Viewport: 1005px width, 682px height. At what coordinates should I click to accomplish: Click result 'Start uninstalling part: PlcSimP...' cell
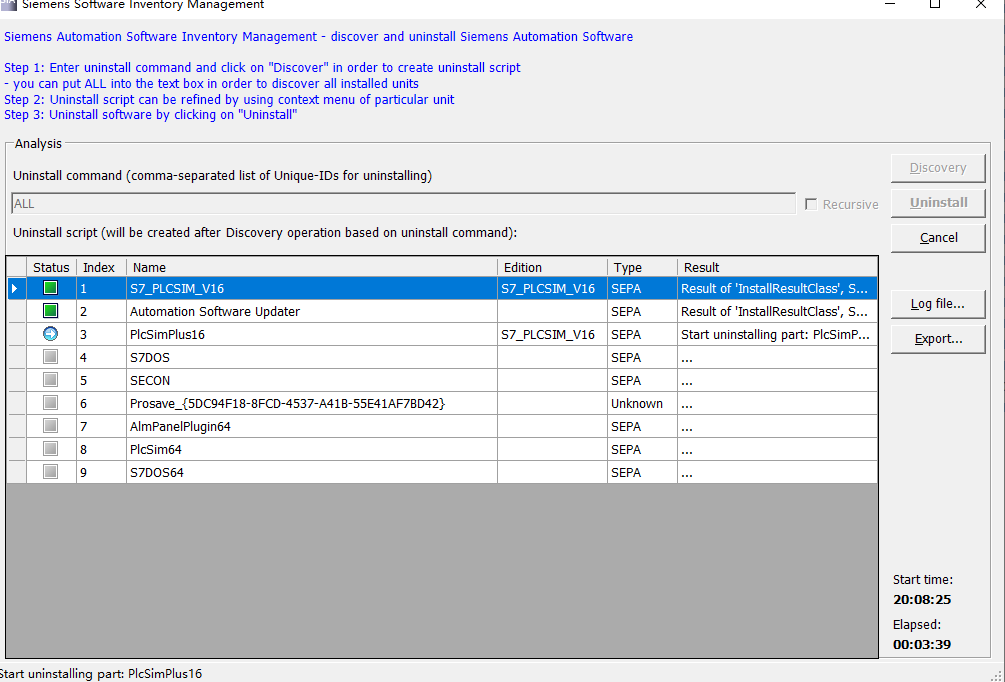click(777, 335)
